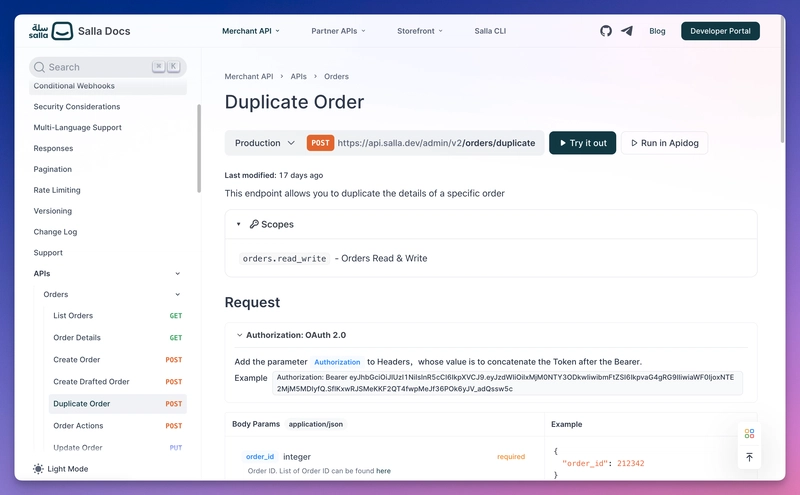Collapse the Orders section chevron
Viewport: 800px width, 495px height.
(178, 294)
